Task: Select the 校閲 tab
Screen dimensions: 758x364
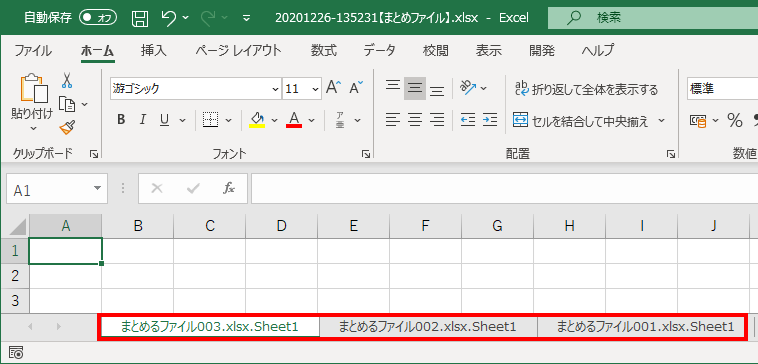Action: tap(436, 50)
